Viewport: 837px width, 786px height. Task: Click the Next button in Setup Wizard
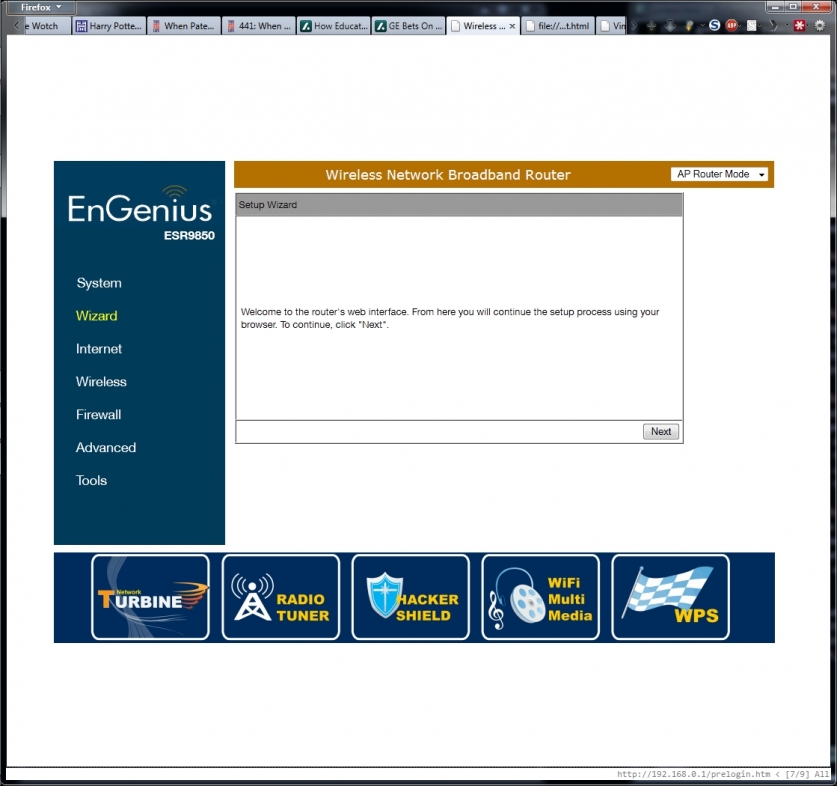(661, 431)
